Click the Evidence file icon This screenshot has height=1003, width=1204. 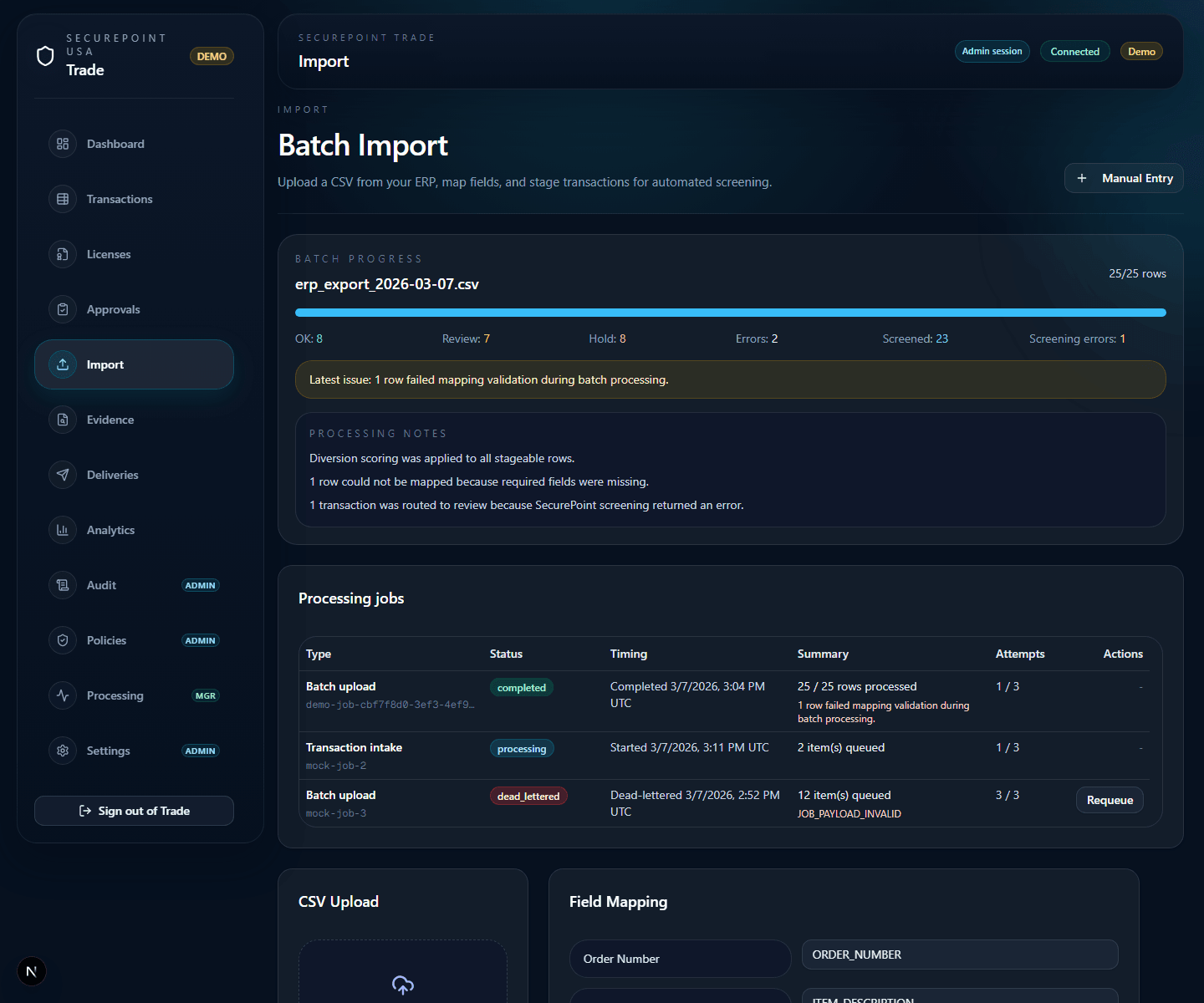coord(63,420)
